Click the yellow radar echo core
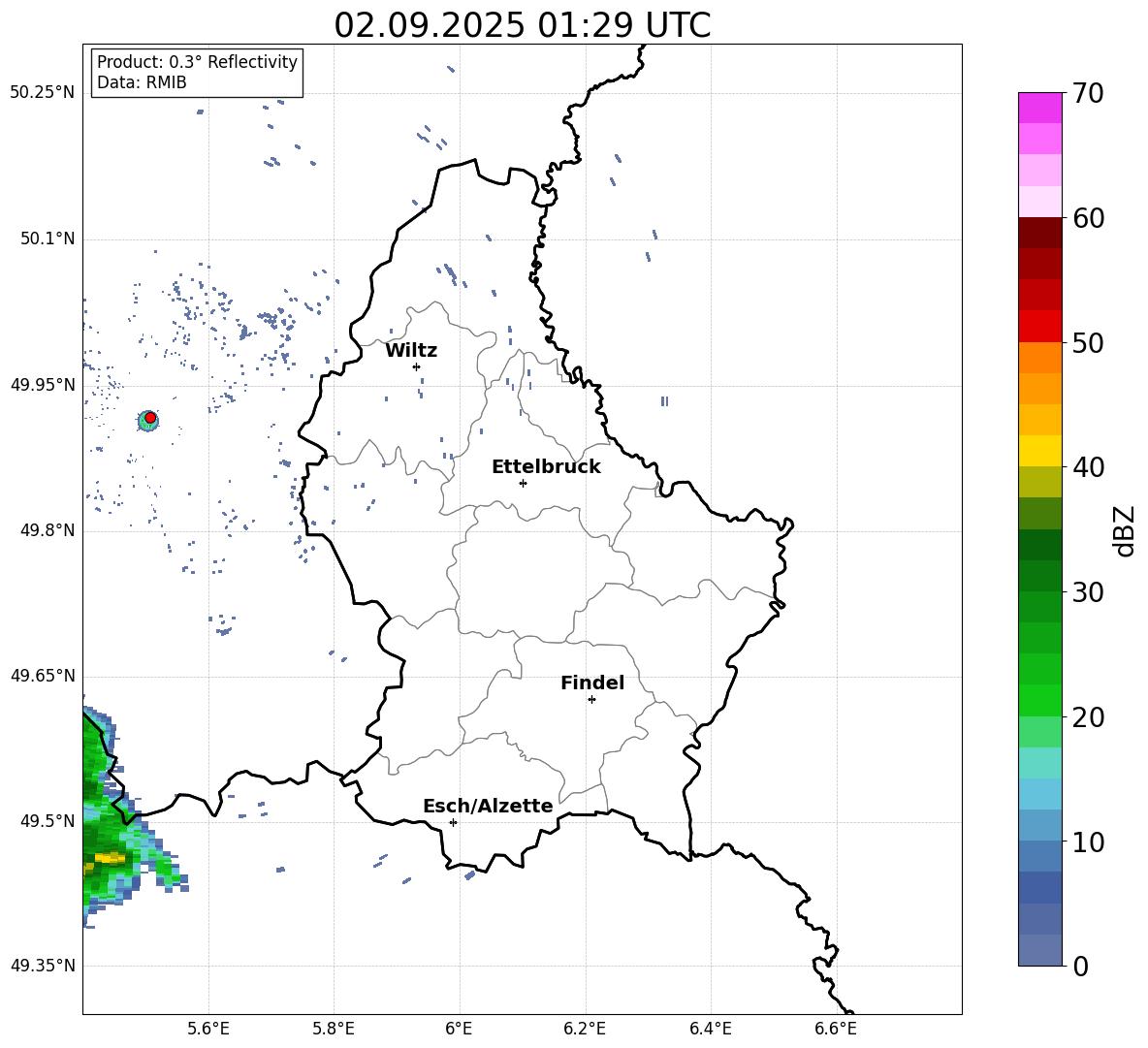 point(110,858)
